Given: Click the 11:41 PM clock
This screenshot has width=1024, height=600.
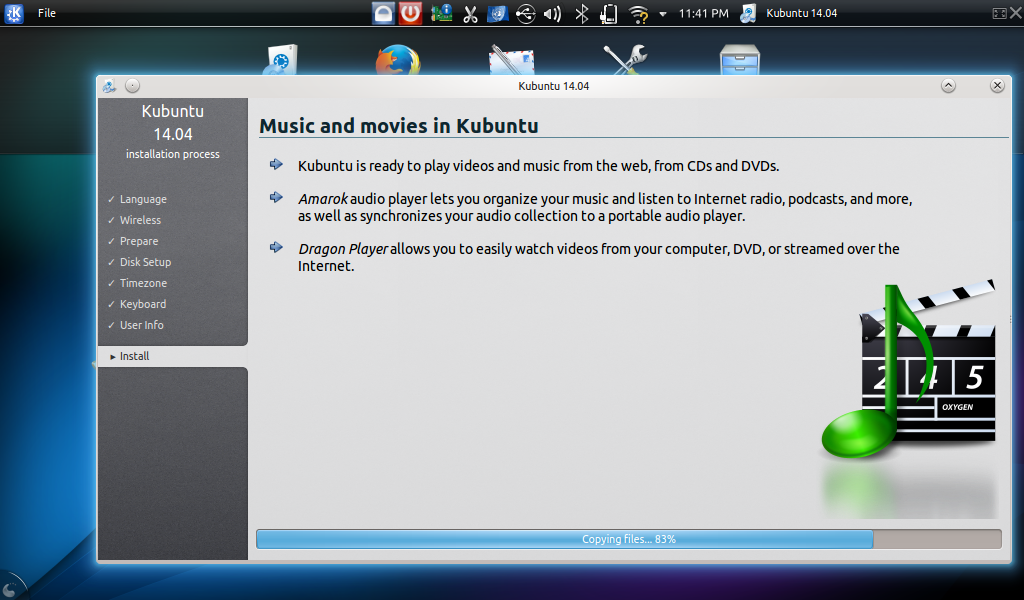Looking at the screenshot, I should (703, 13).
